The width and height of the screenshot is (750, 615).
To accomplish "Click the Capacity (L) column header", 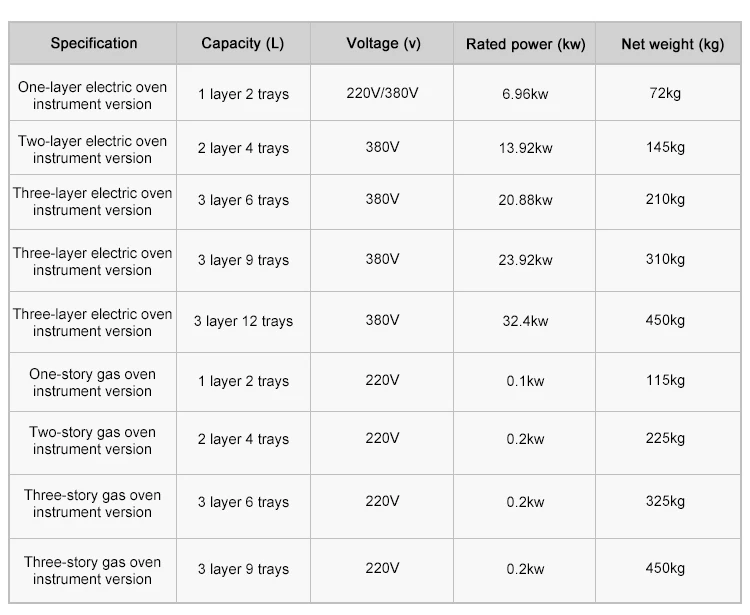I will pyautogui.click(x=243, y=43).
